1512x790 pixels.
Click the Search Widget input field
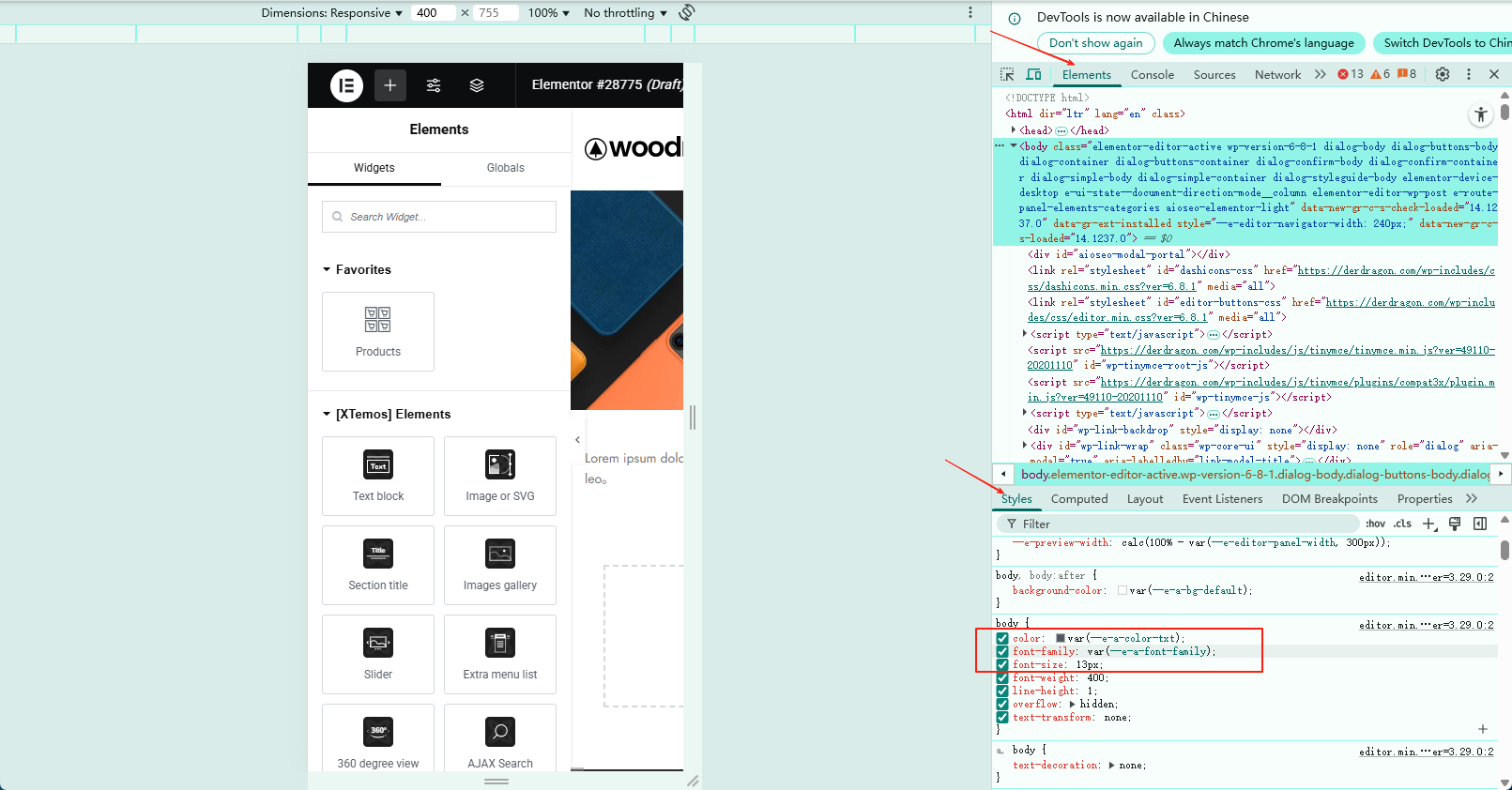pyautogui.click(x=439, y=217)
